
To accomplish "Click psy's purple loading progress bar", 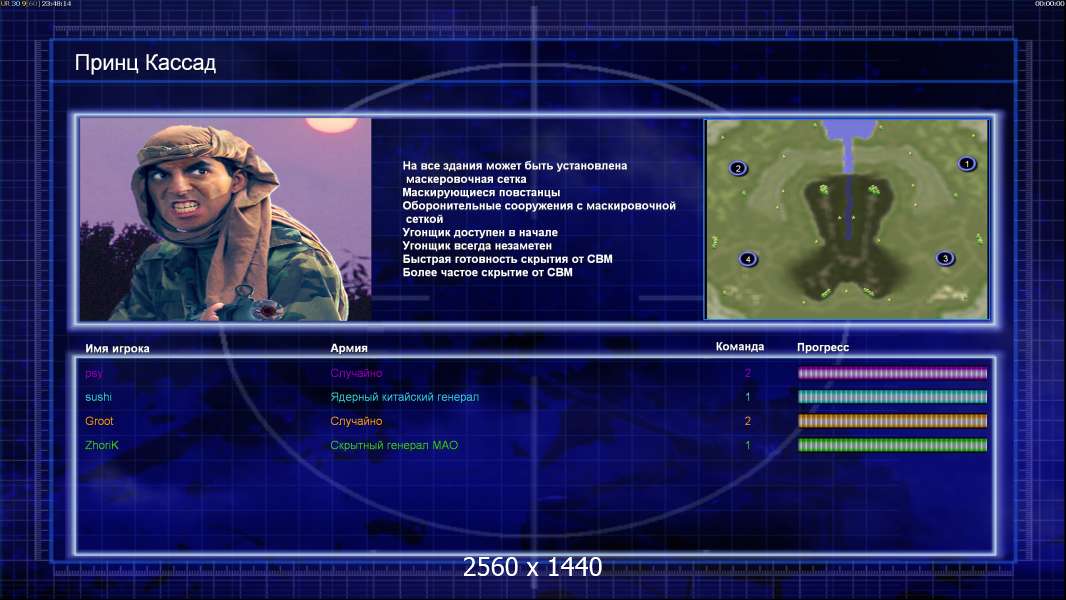I will click(x=892, y=373).
